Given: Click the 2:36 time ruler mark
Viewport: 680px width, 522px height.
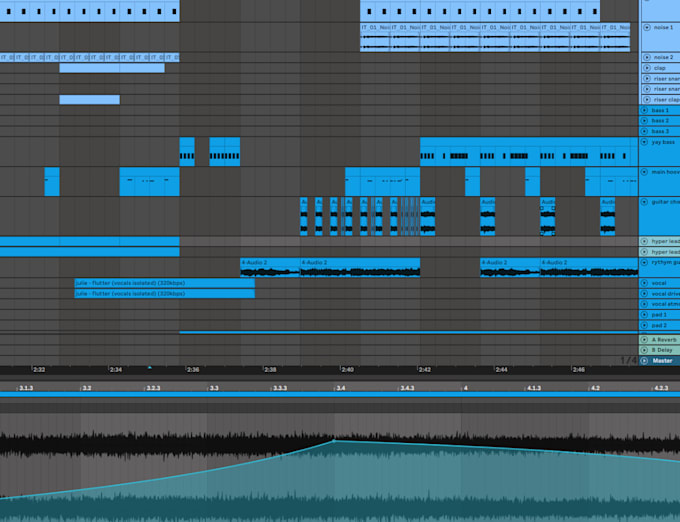Looking at the screenshot, I should tap(193, 370).
